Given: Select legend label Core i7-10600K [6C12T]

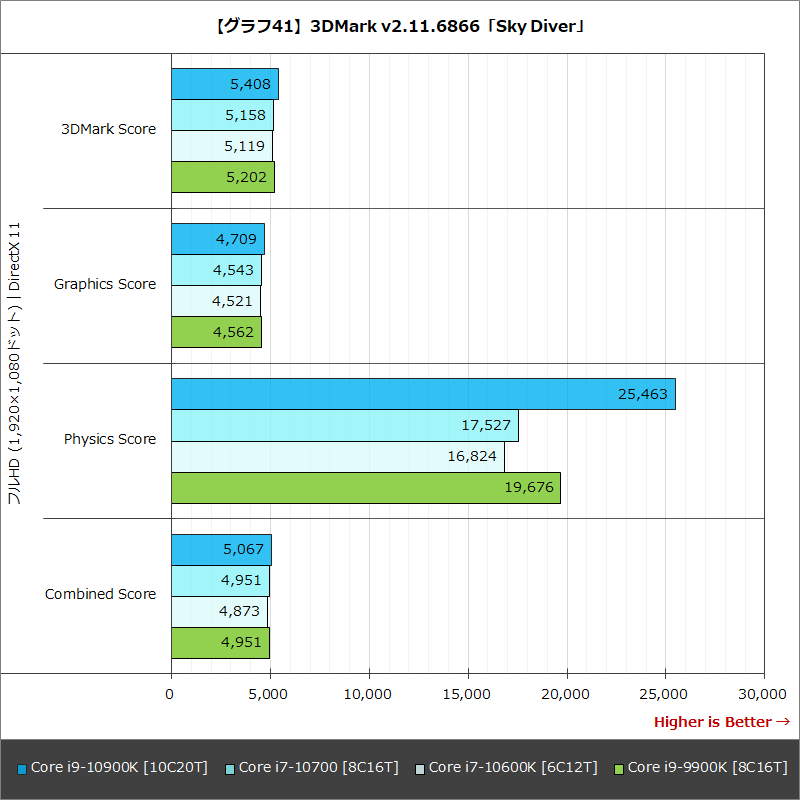Looking at the screenshot, I should tap(513, 767).
